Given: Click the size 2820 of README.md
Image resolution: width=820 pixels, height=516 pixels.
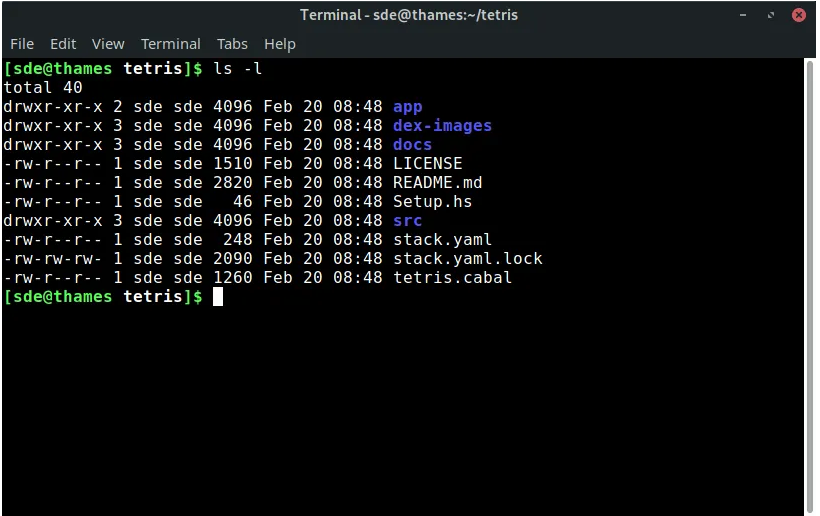Looking at the screenshot, I should click(x=233, y=182).
